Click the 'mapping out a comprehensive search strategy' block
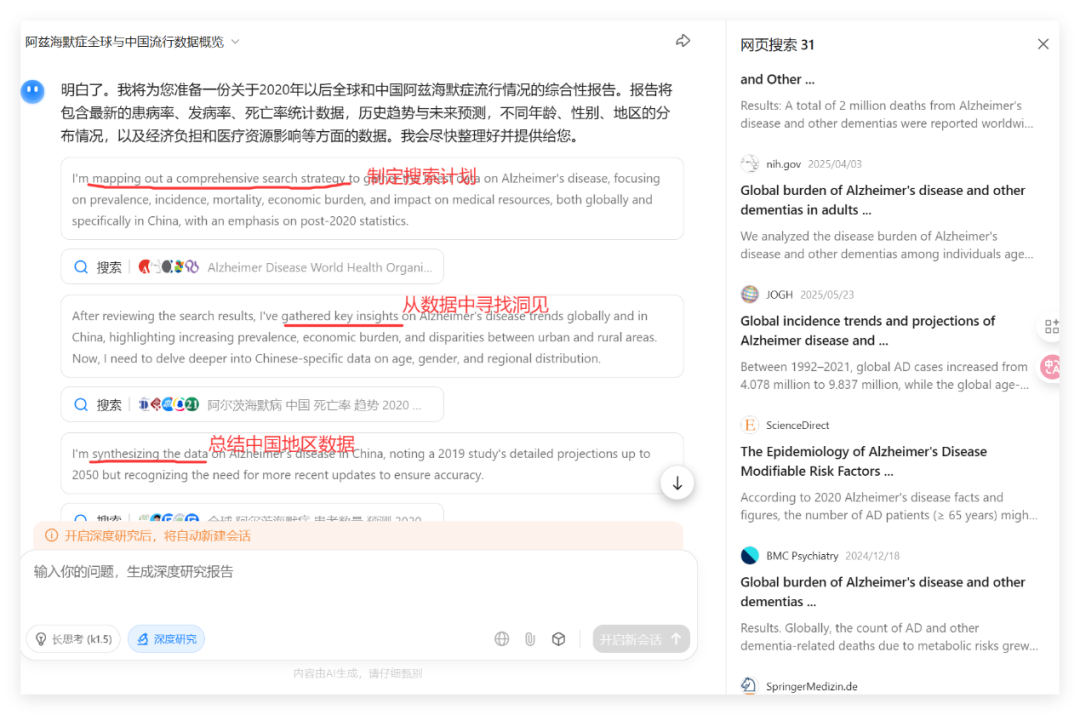The height and width of the screenshot is (715, 1080). (x=372, y=199)
